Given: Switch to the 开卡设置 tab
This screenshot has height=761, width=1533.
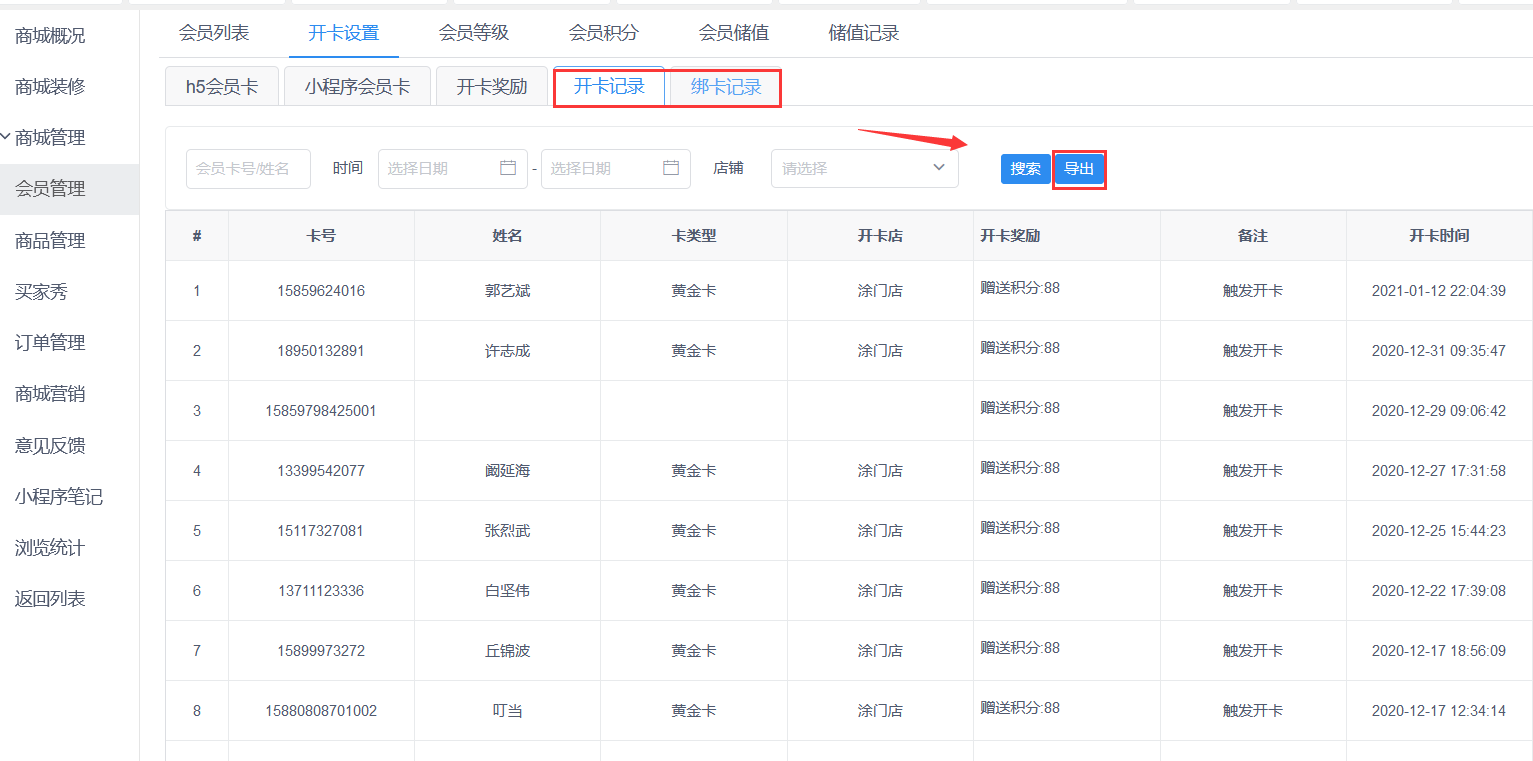Looking at the screenshot, I should point(344,33).
